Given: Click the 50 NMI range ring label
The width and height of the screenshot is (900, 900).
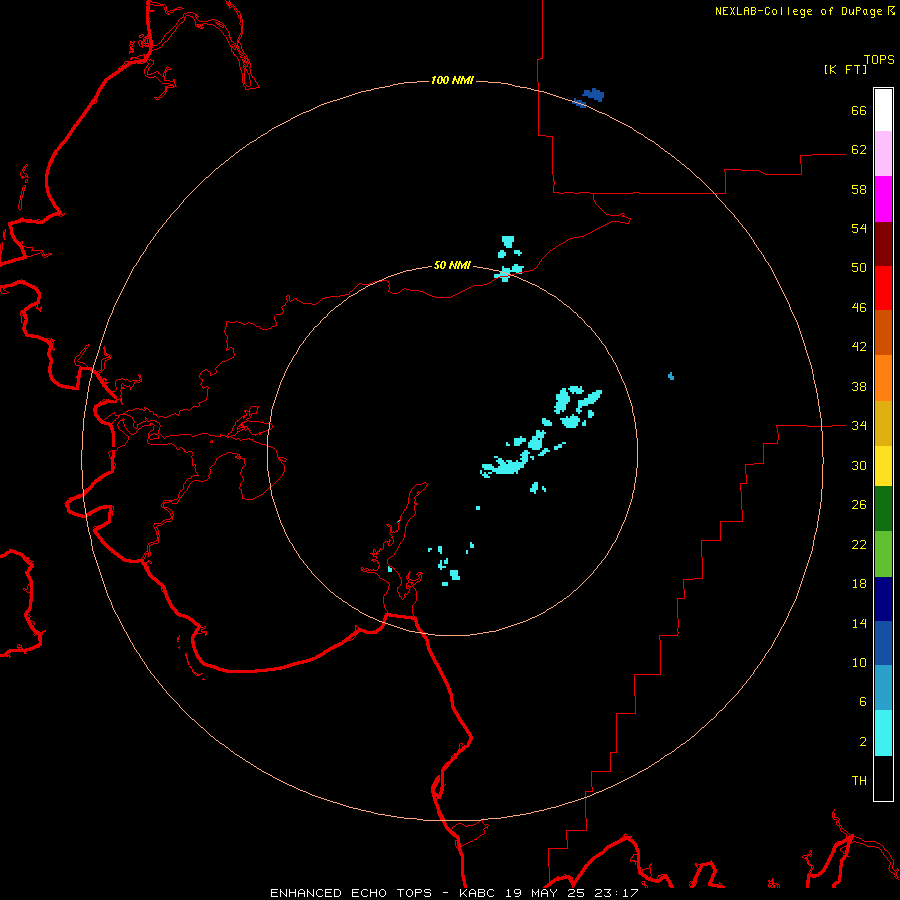Looking at the screenshot, I should pos(452,265).
